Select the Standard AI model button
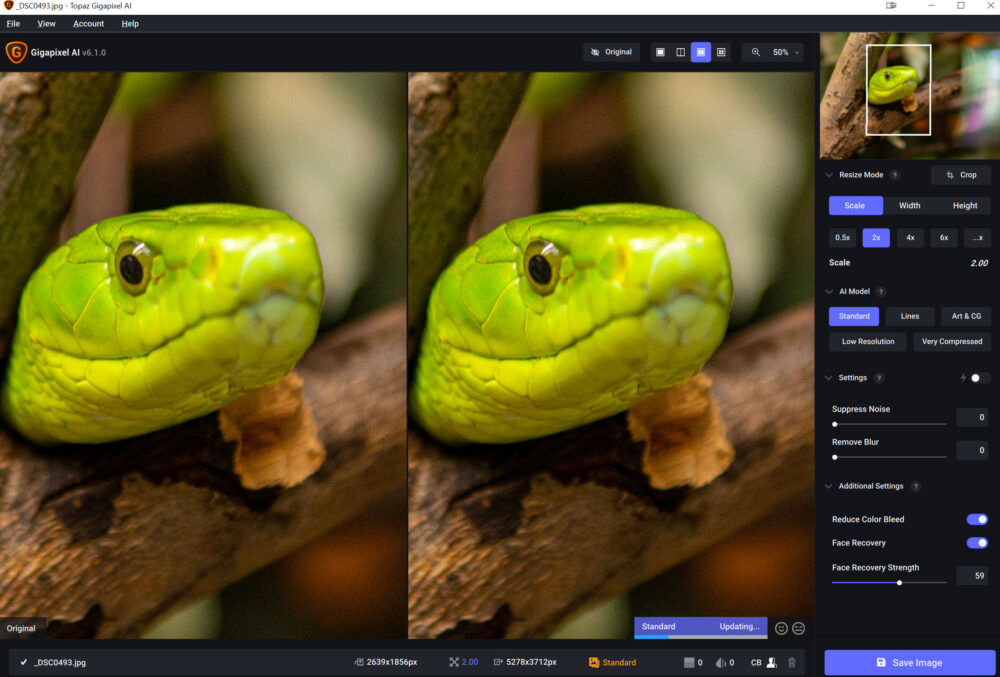Viewport: 1000px width, 677px height. click(854, 316)
